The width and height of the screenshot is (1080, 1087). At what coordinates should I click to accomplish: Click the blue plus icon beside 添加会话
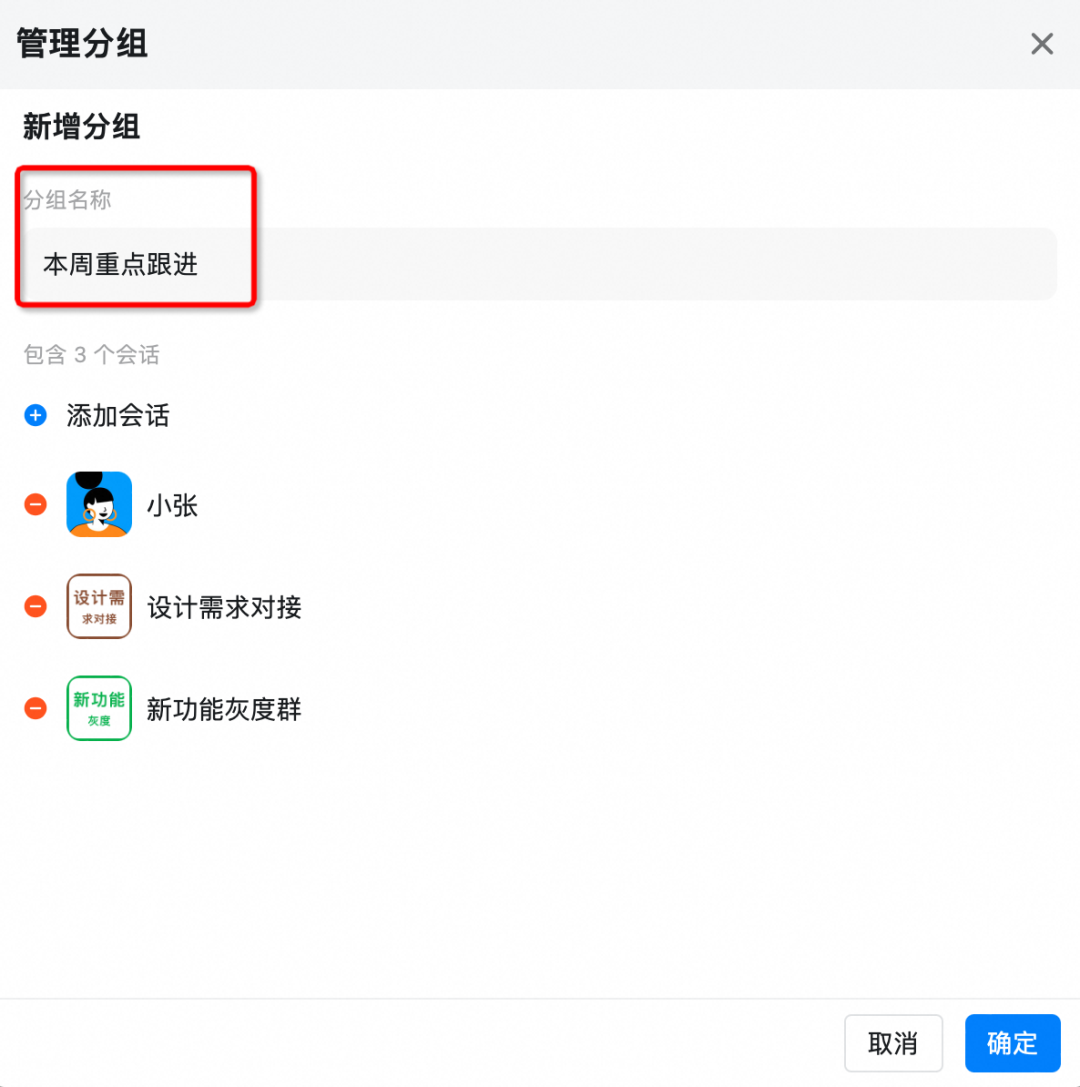(35, 415)
